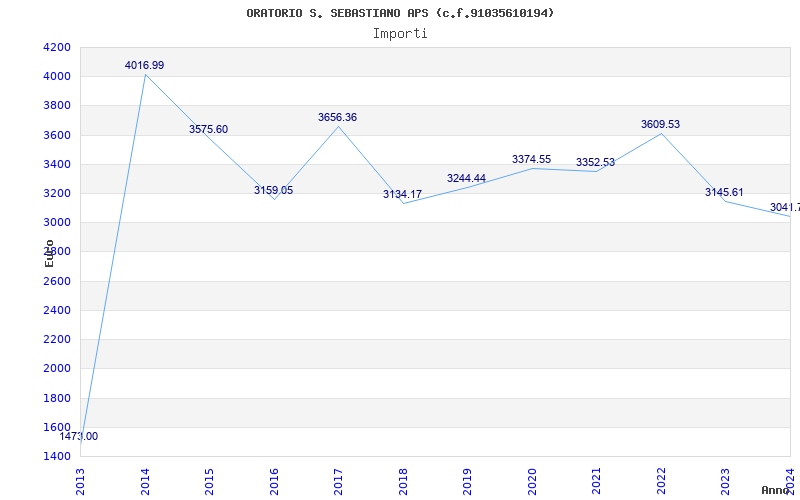This screenshot has width=800, height=500.
Task: Click the 3134.17 data label
Action: coord(403,194)
